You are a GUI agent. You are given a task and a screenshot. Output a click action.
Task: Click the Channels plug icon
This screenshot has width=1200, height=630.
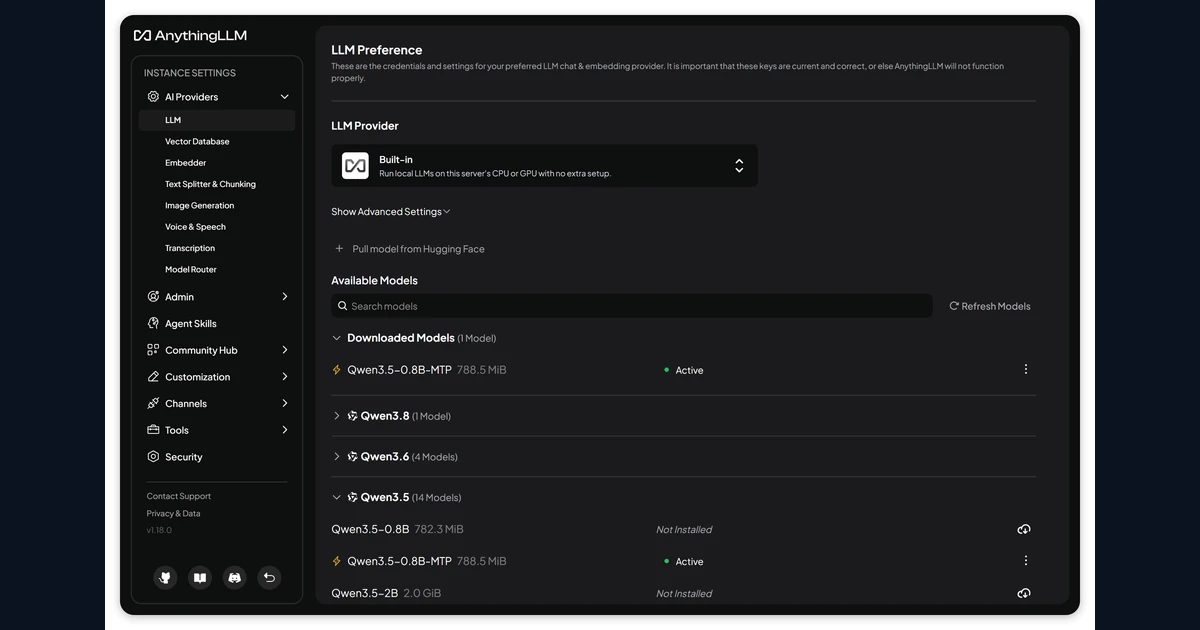click(153, 403)
